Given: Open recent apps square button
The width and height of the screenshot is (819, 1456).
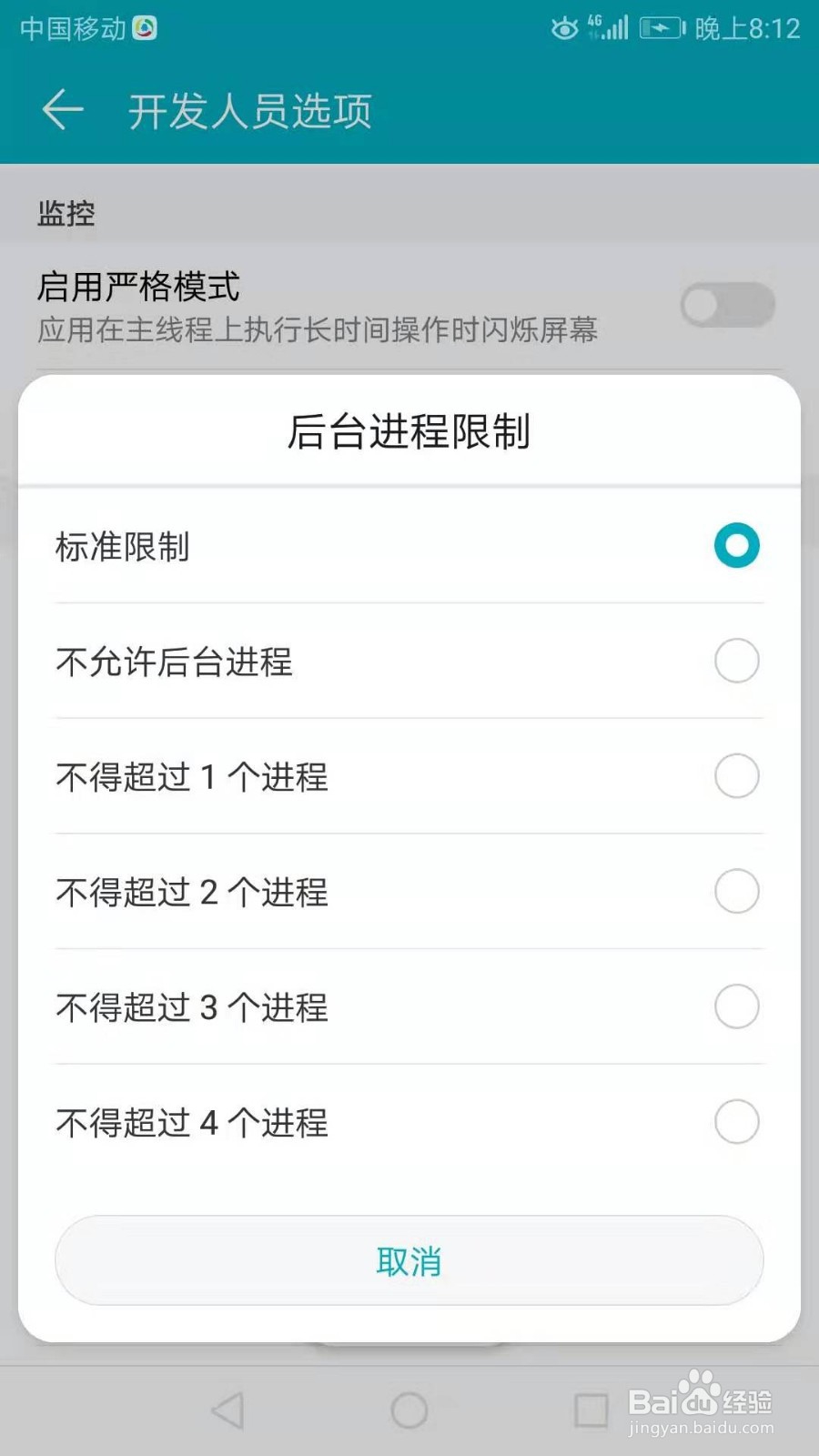Looking at the screenshot, I should pyautogui.click(x=591, y=1410).
